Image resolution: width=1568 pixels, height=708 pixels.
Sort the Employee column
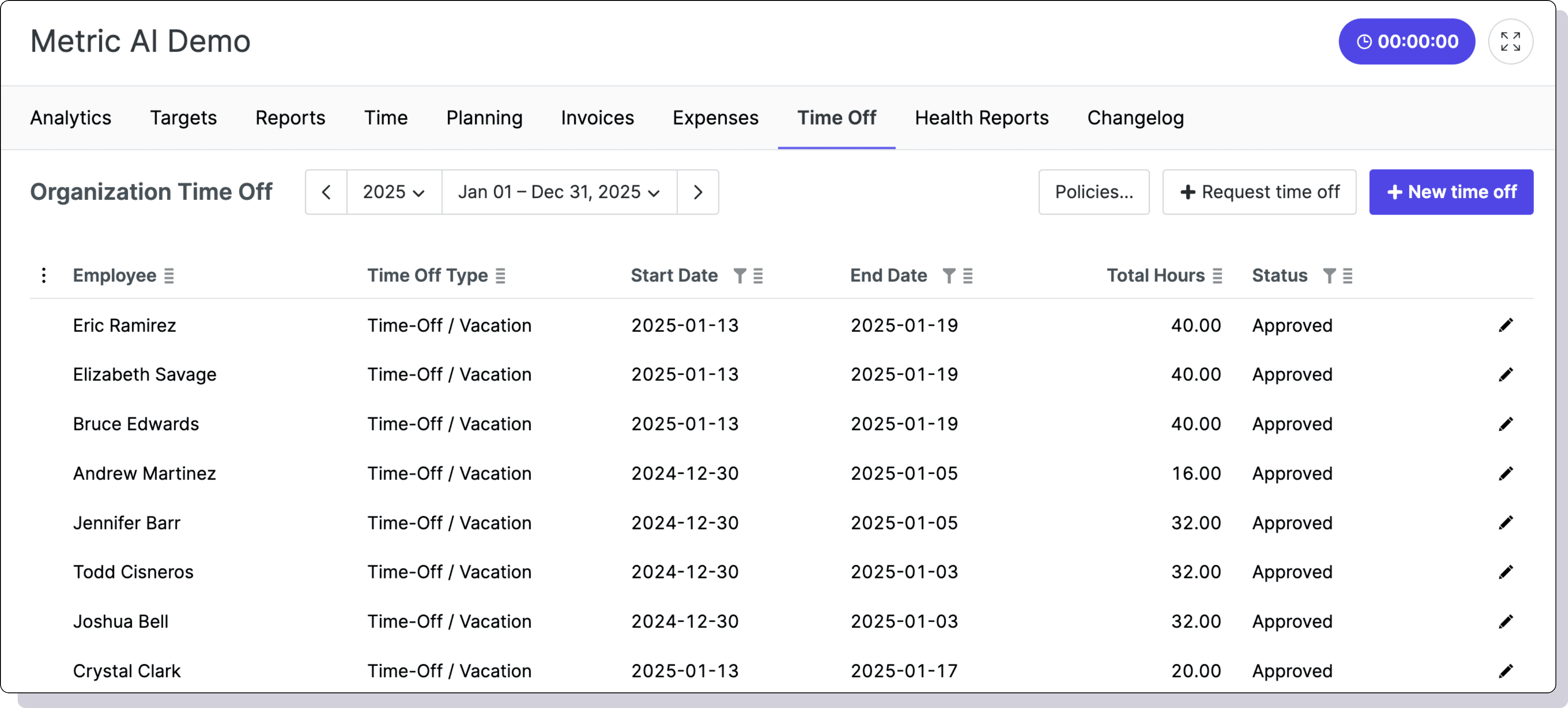tap(169, 275)
